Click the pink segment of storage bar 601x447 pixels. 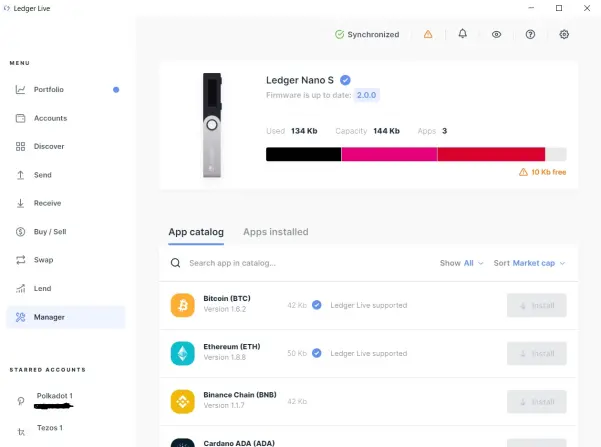[389, 154]
